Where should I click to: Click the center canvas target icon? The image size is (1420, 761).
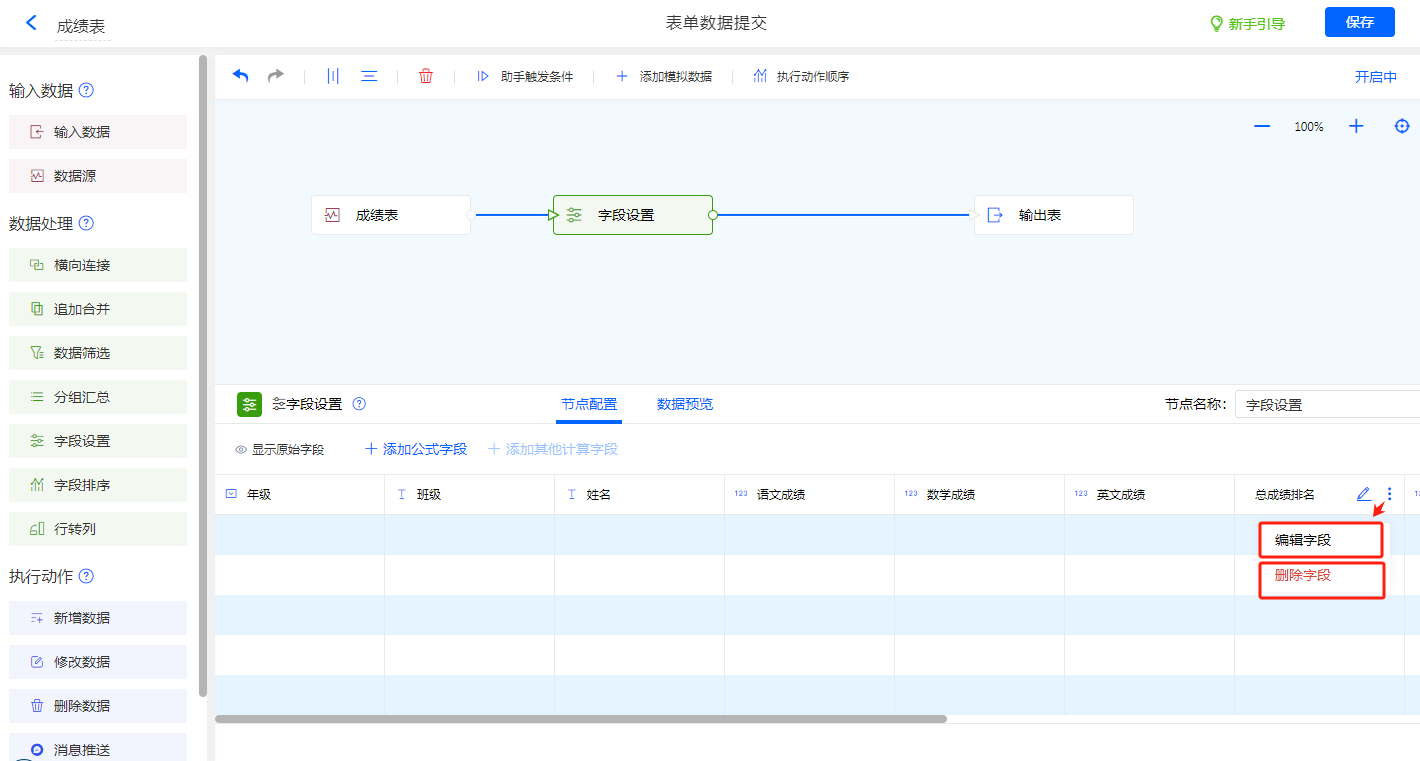pyautogui.click(x=1402, y=126)
